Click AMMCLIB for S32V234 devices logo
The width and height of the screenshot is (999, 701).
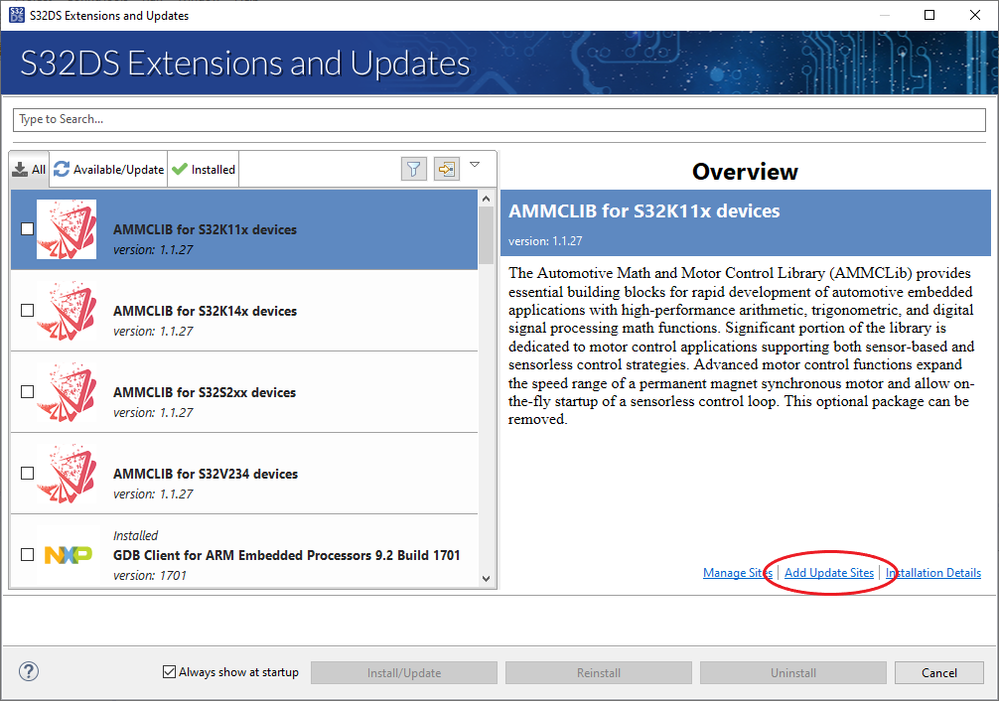tap(66, 473)
